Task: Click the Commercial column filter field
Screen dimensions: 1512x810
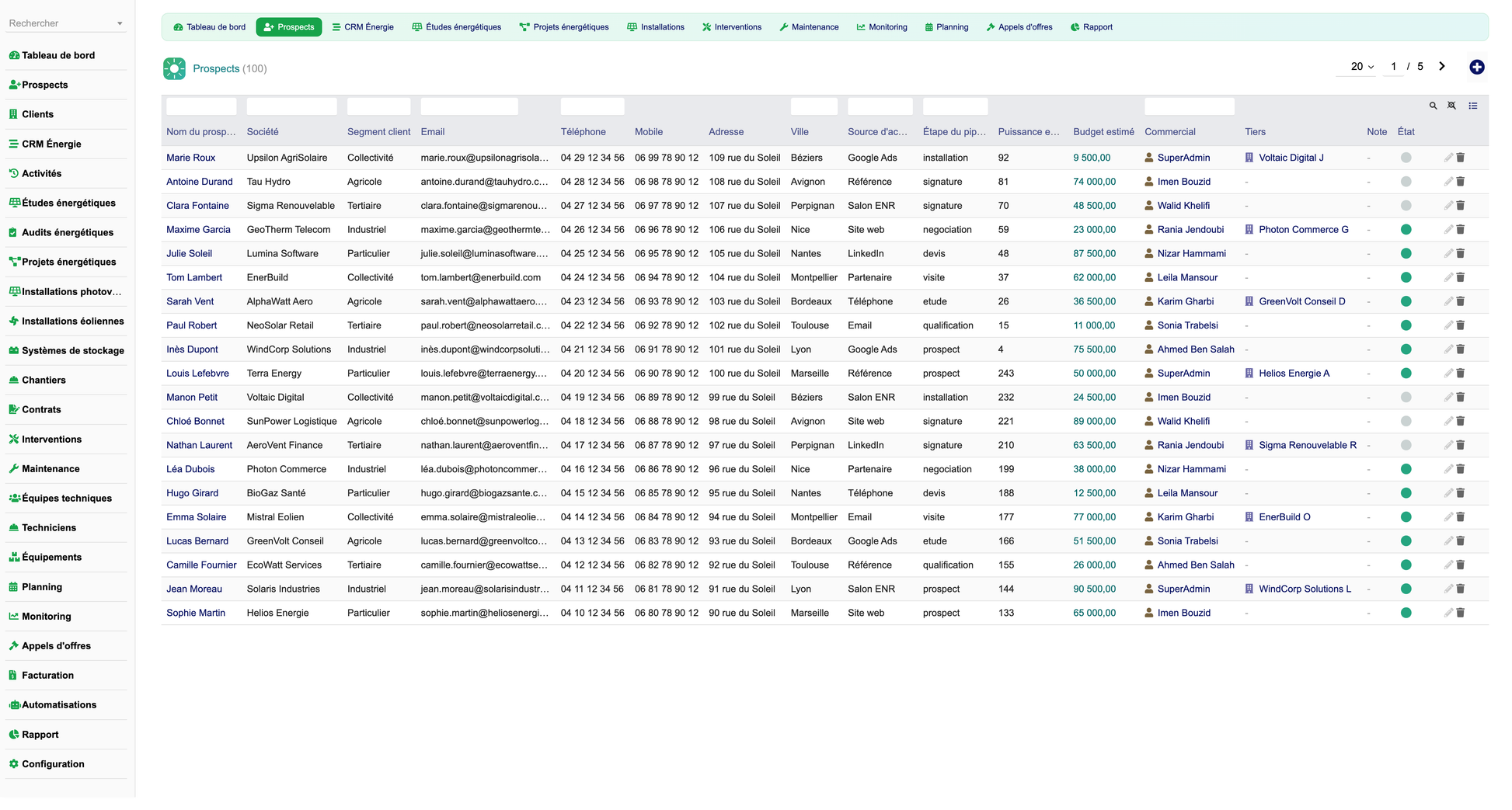Action: pos(1190,106)
